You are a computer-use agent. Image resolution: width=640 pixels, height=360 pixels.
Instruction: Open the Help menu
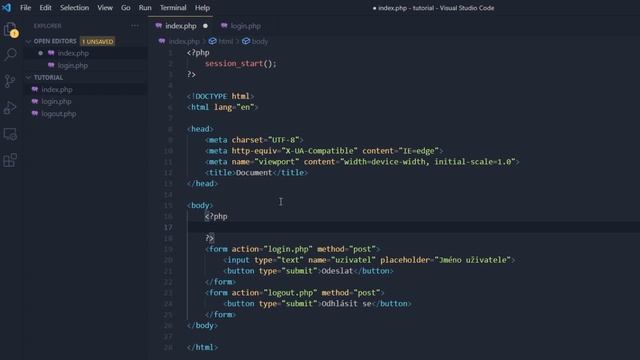(x=202, y=8)
